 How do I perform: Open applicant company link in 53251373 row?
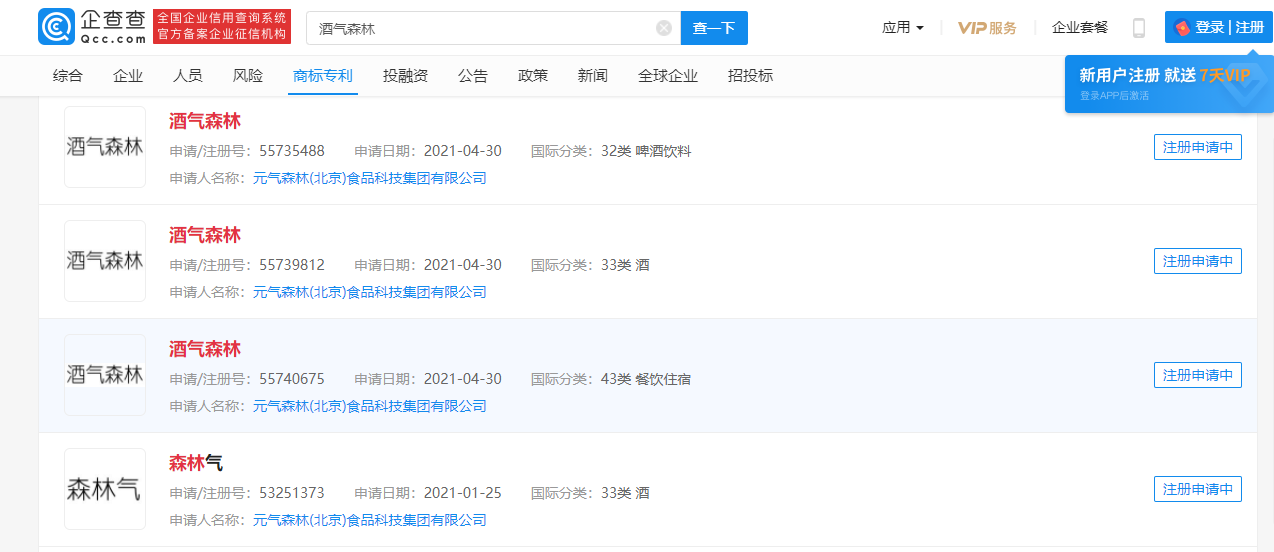pos(370,520)
